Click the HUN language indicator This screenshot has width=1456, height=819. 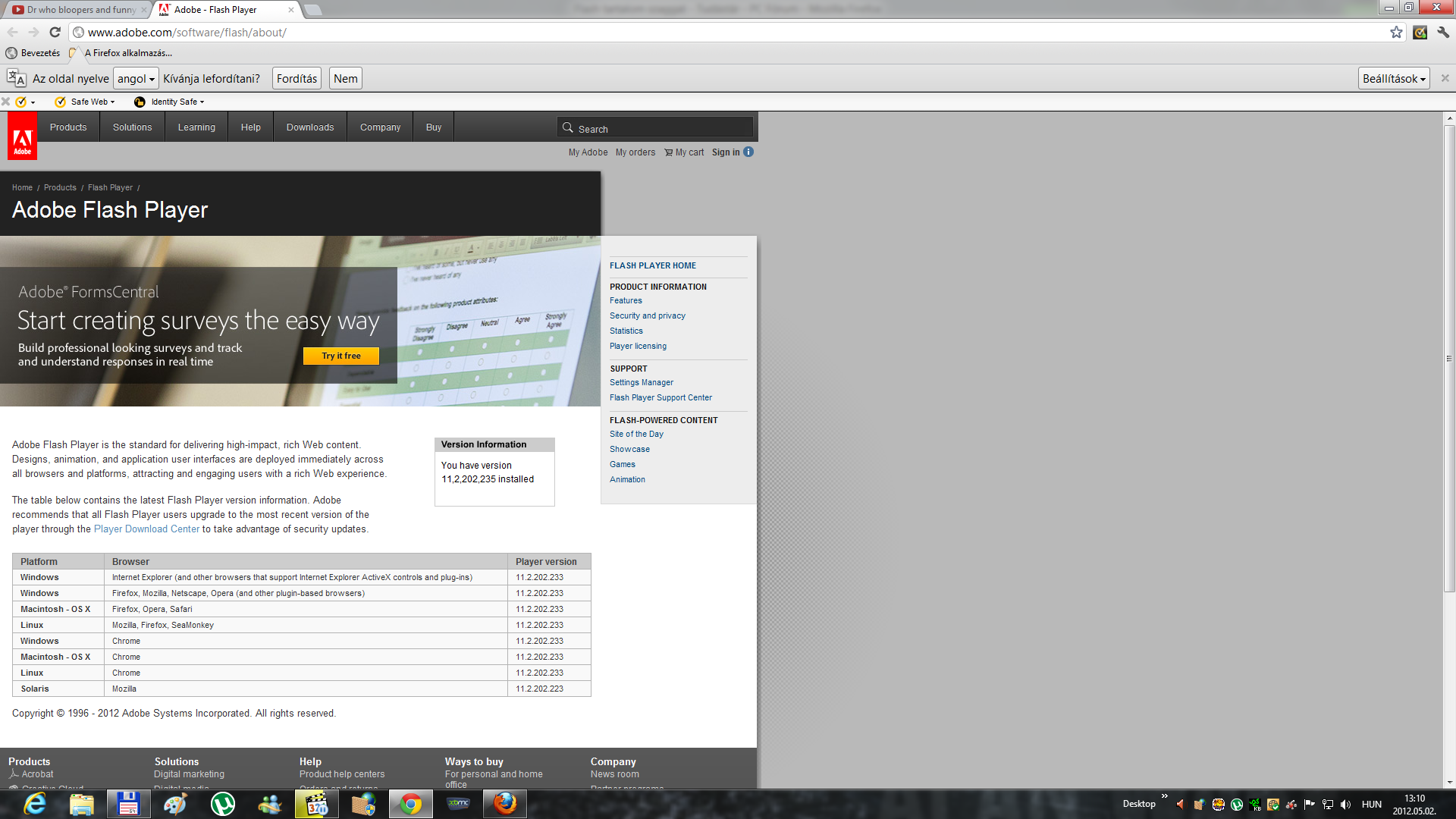1371,805
